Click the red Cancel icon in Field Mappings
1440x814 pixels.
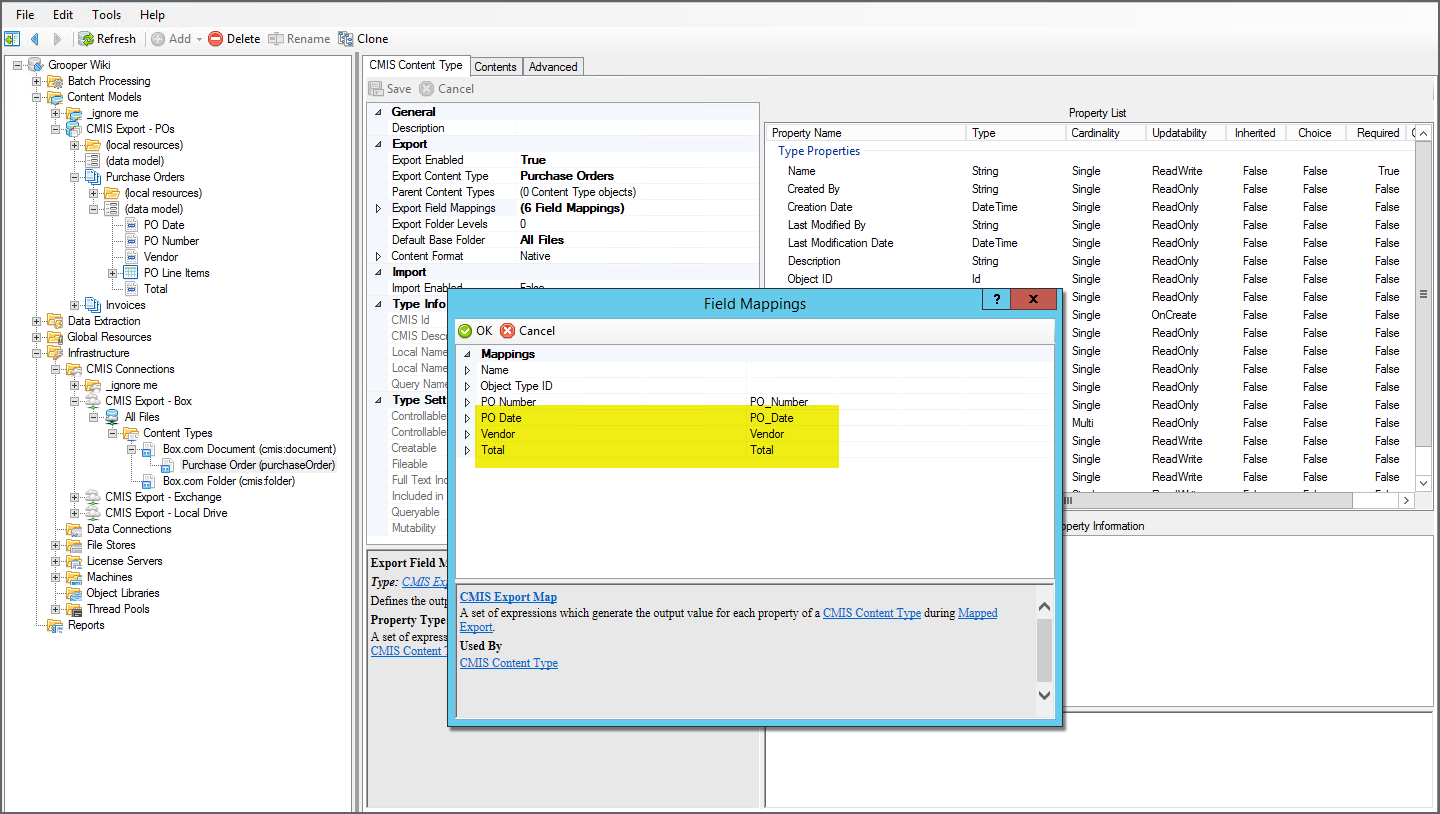tap(508, 331)
